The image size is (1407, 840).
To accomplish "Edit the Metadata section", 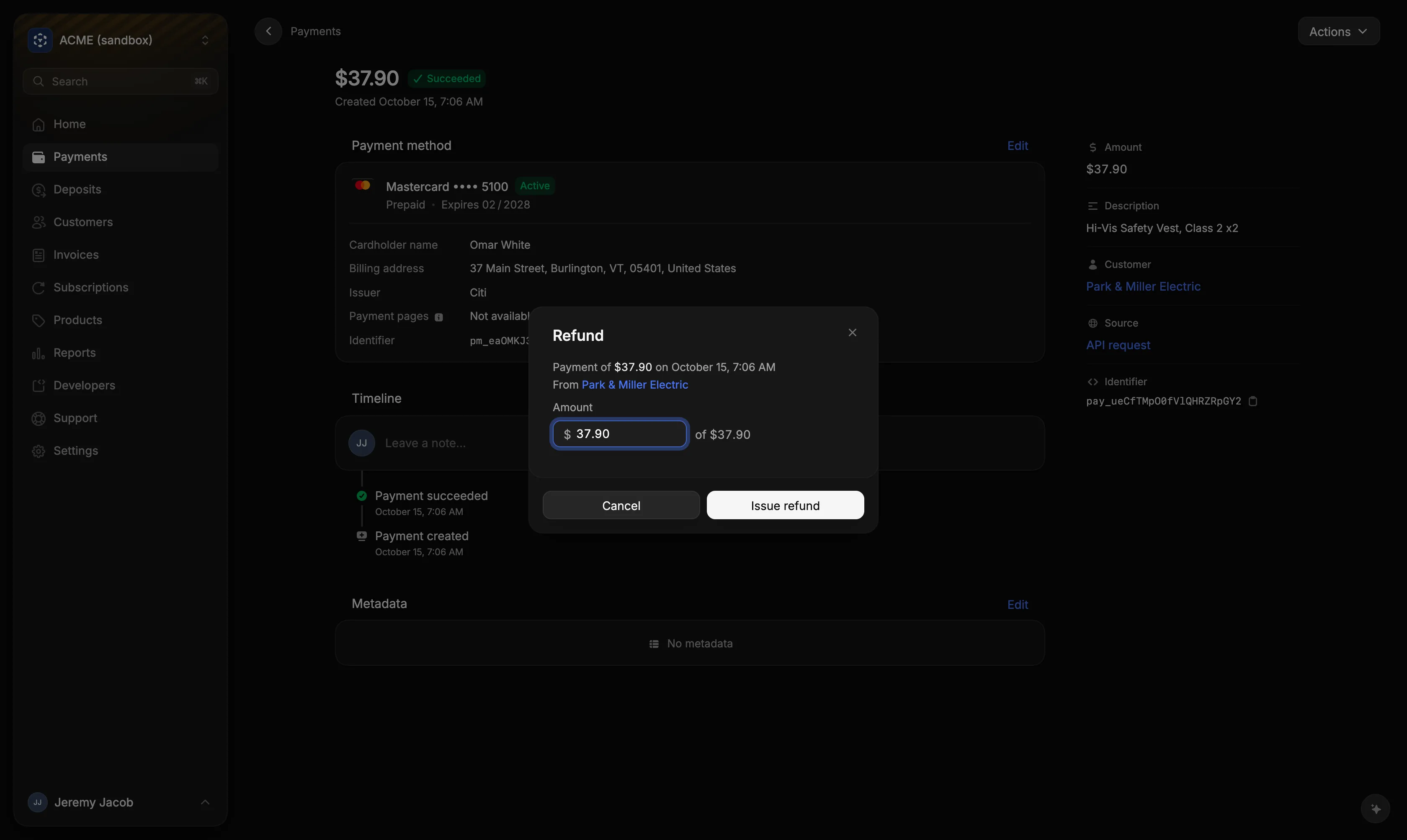I will coord(1017,605).
